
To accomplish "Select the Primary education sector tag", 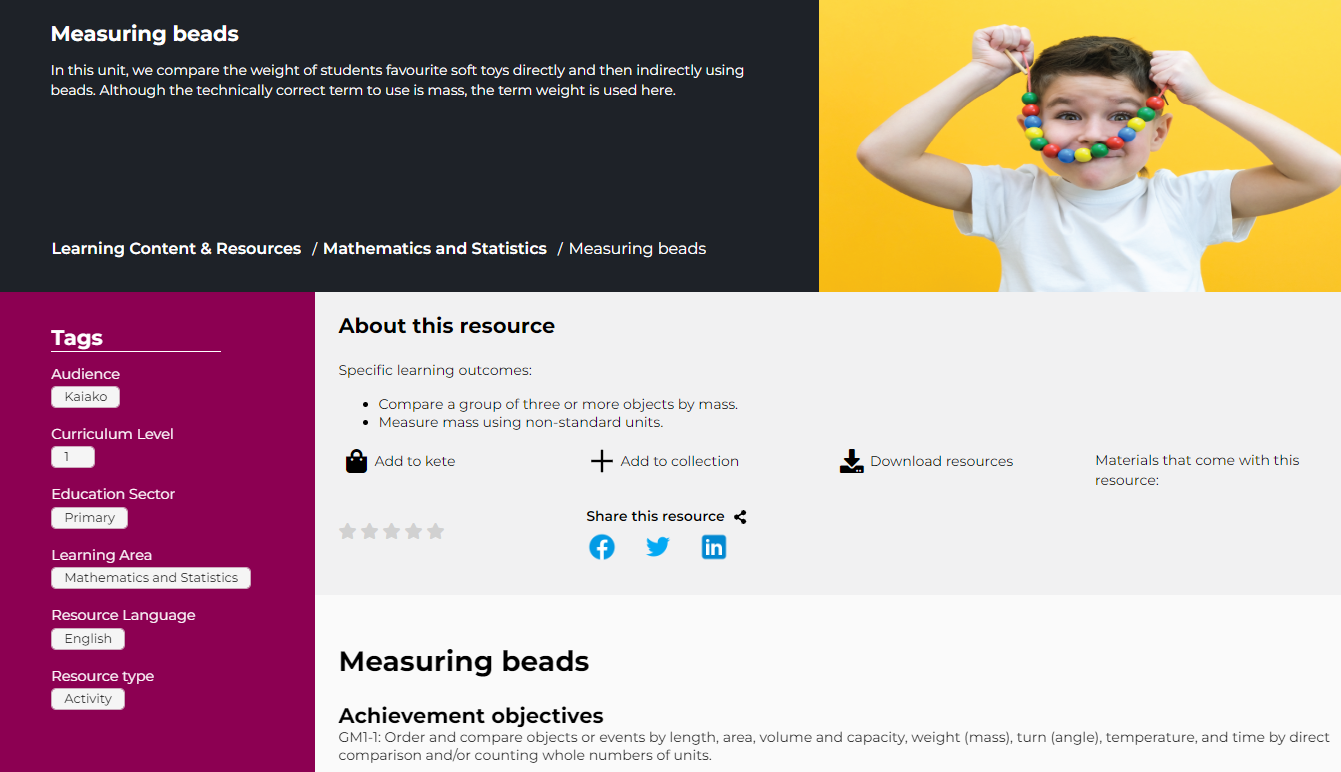I will click(x=89, y=518).
